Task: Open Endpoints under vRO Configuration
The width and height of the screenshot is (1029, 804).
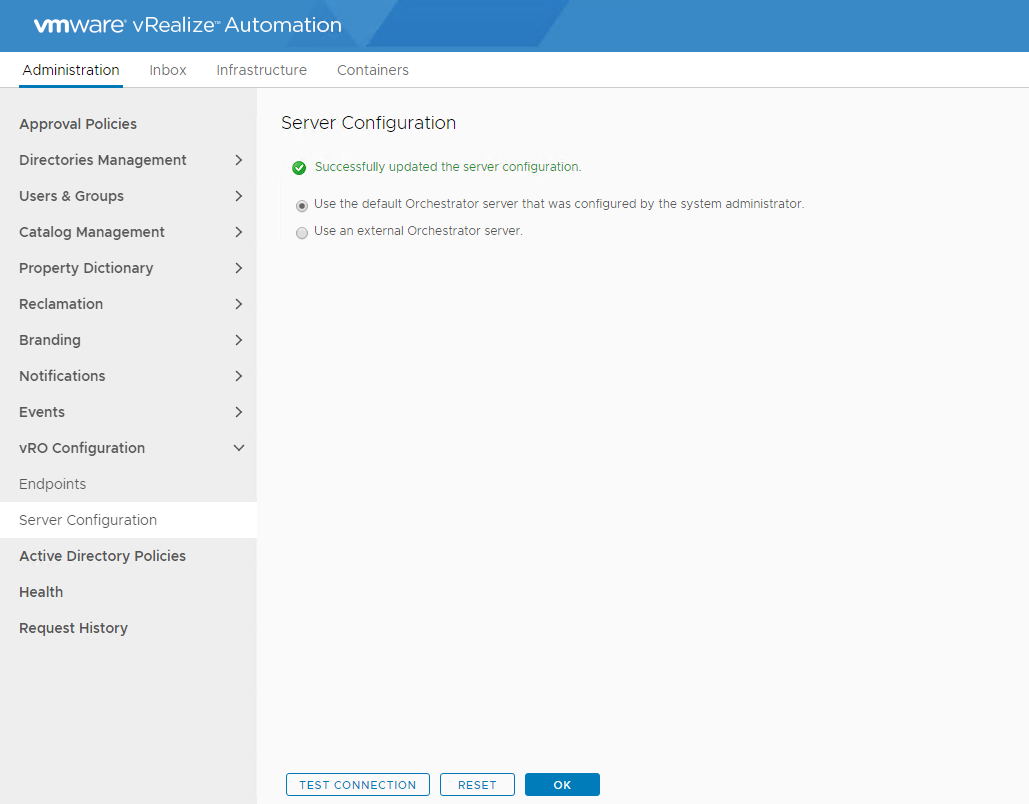Action: (53, 484)
